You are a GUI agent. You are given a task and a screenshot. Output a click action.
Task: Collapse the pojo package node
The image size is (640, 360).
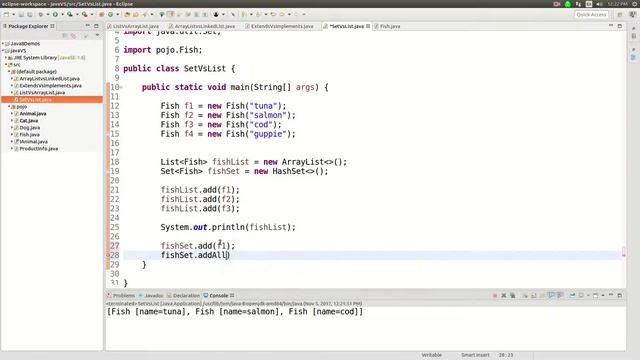9,107
